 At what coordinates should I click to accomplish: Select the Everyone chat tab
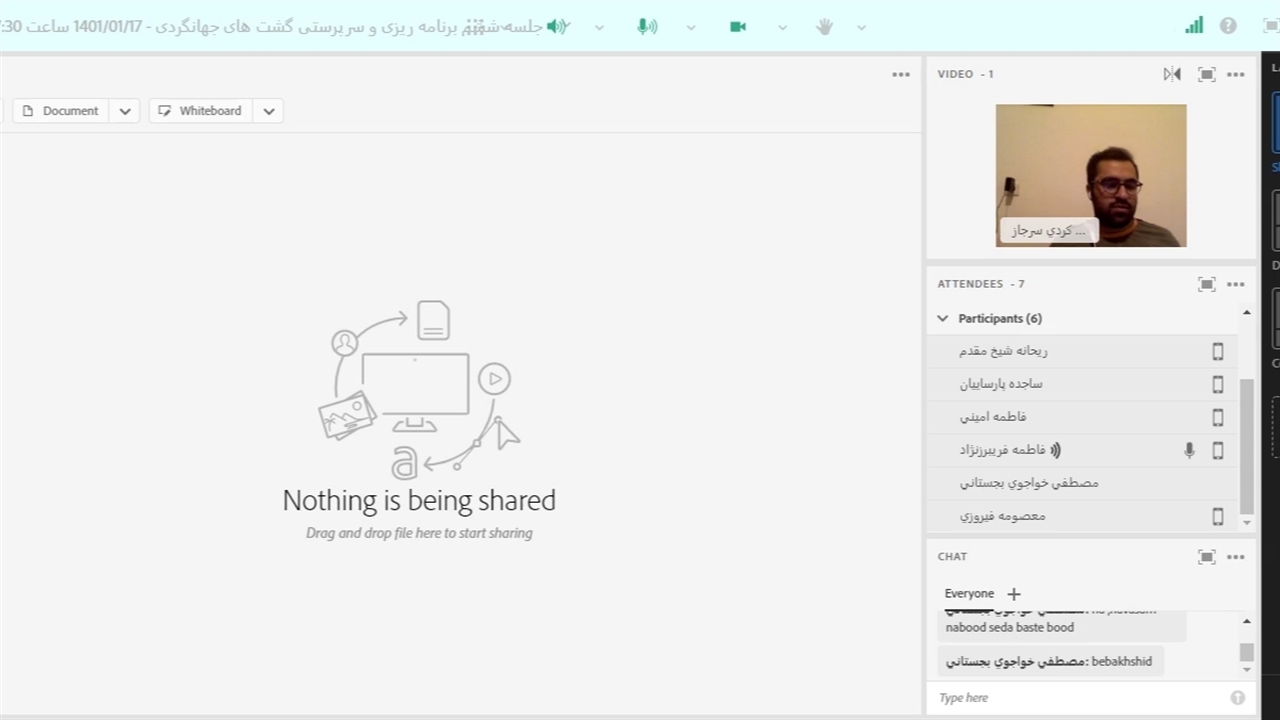coord(969,593)
